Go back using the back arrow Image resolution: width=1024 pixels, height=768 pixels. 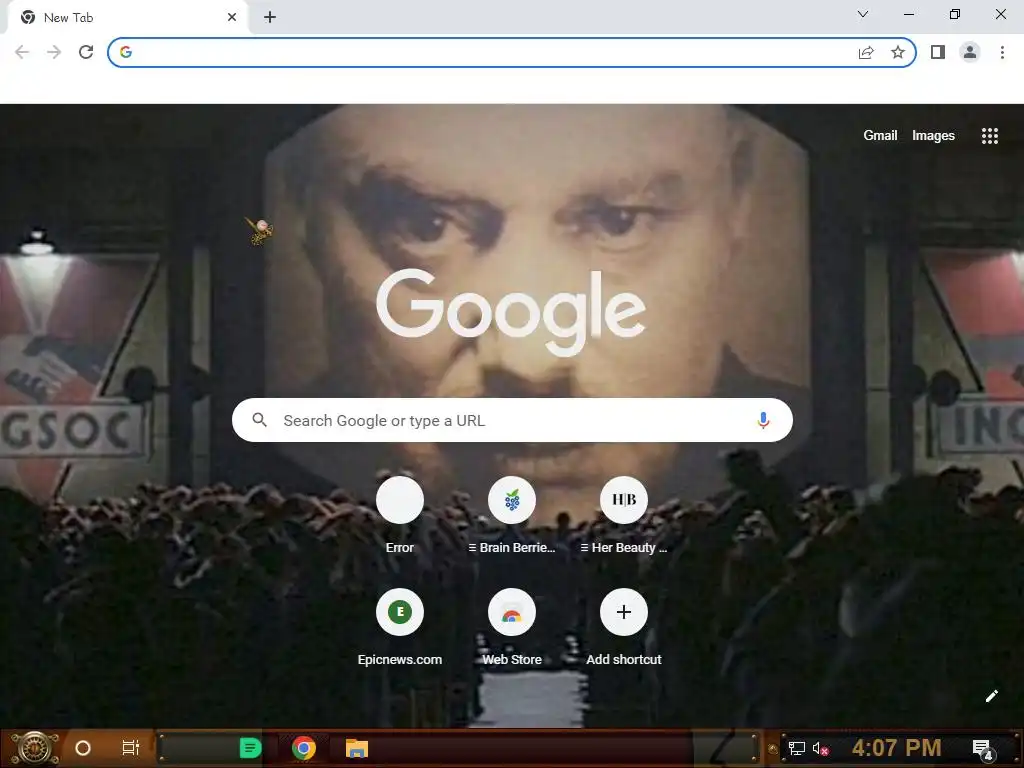(x=22, y=52)
